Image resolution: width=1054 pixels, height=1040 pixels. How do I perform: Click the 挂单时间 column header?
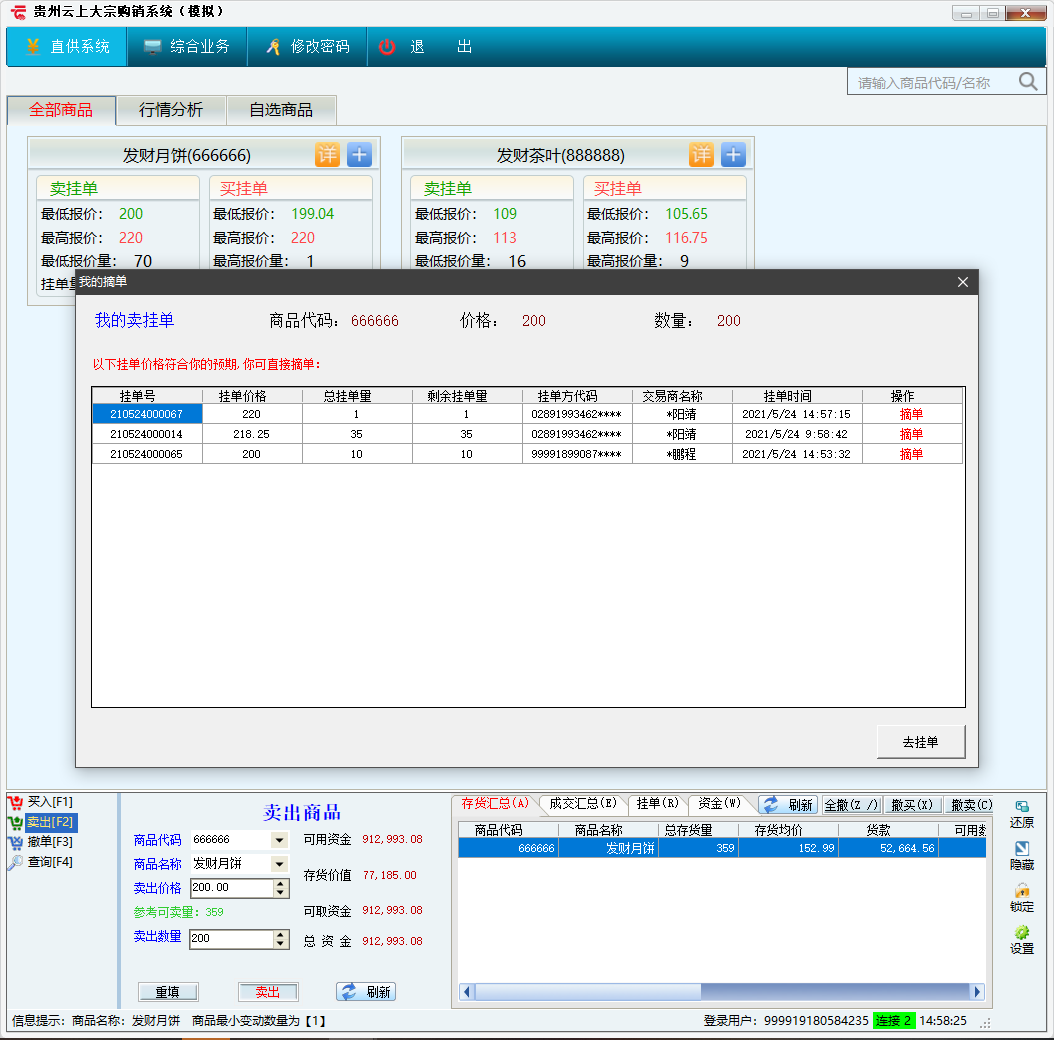tap(797, 396)
